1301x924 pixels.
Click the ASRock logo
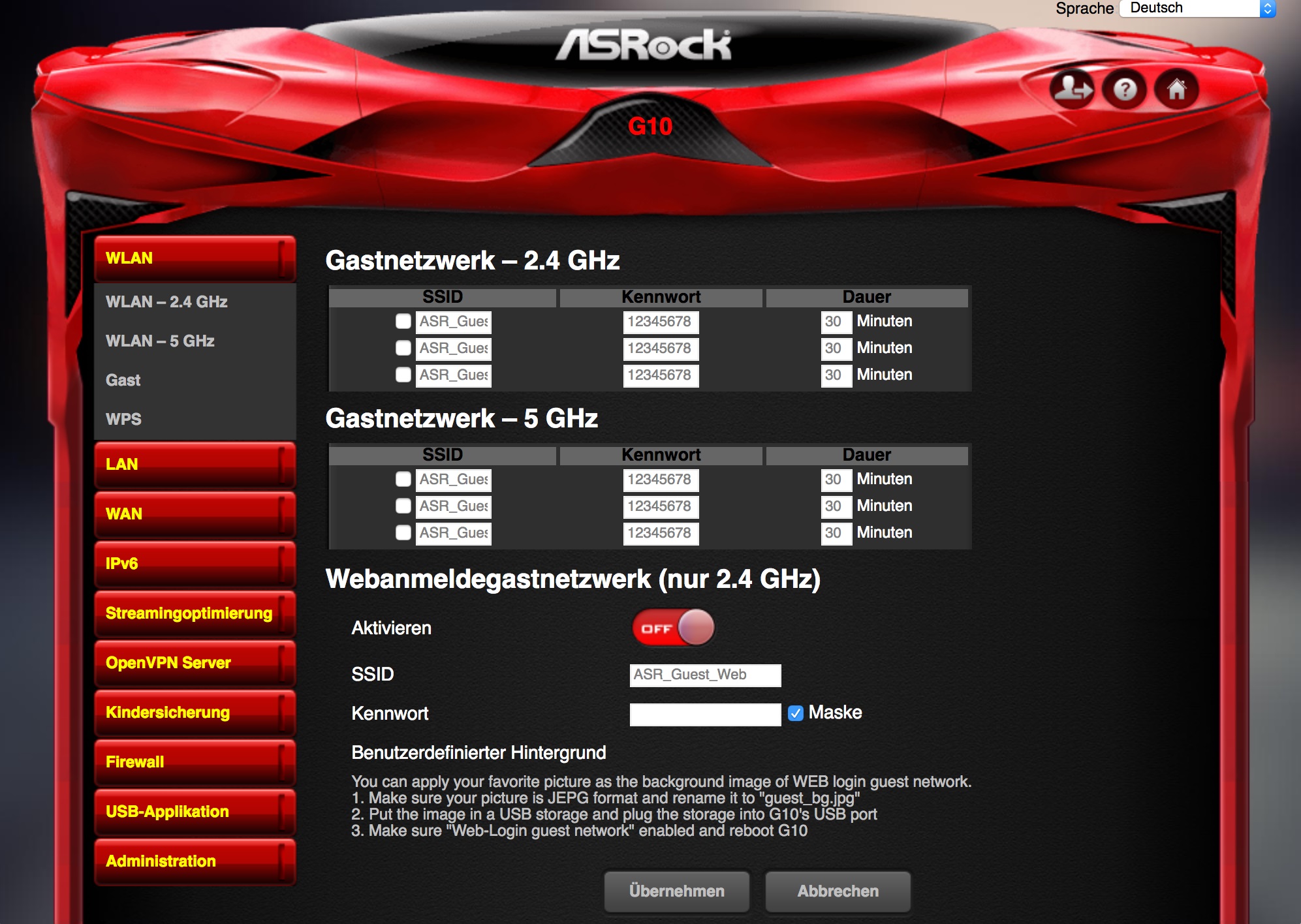(x=644, y=44)
